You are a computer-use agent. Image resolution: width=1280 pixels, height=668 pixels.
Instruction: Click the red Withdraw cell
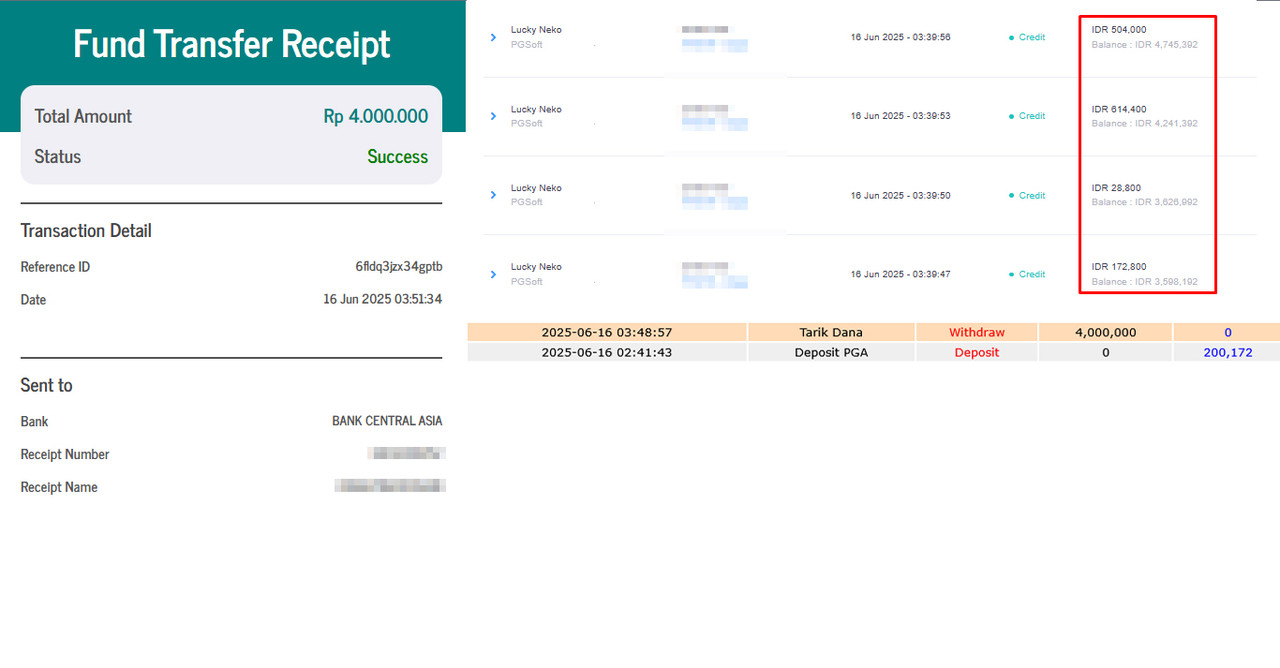point(977,332)
